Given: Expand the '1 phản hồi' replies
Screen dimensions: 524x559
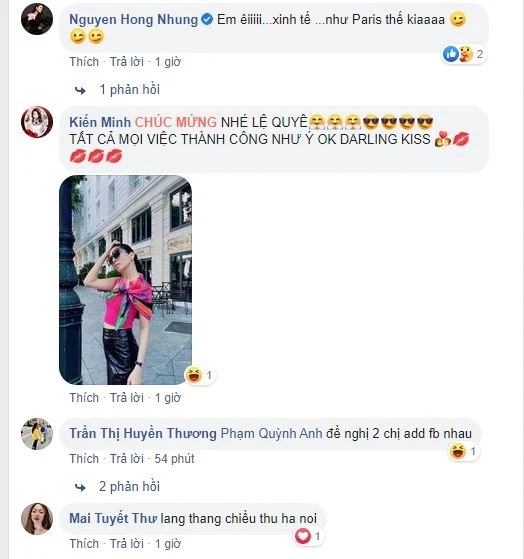Looking at the screenshot, I should (130, 89).
